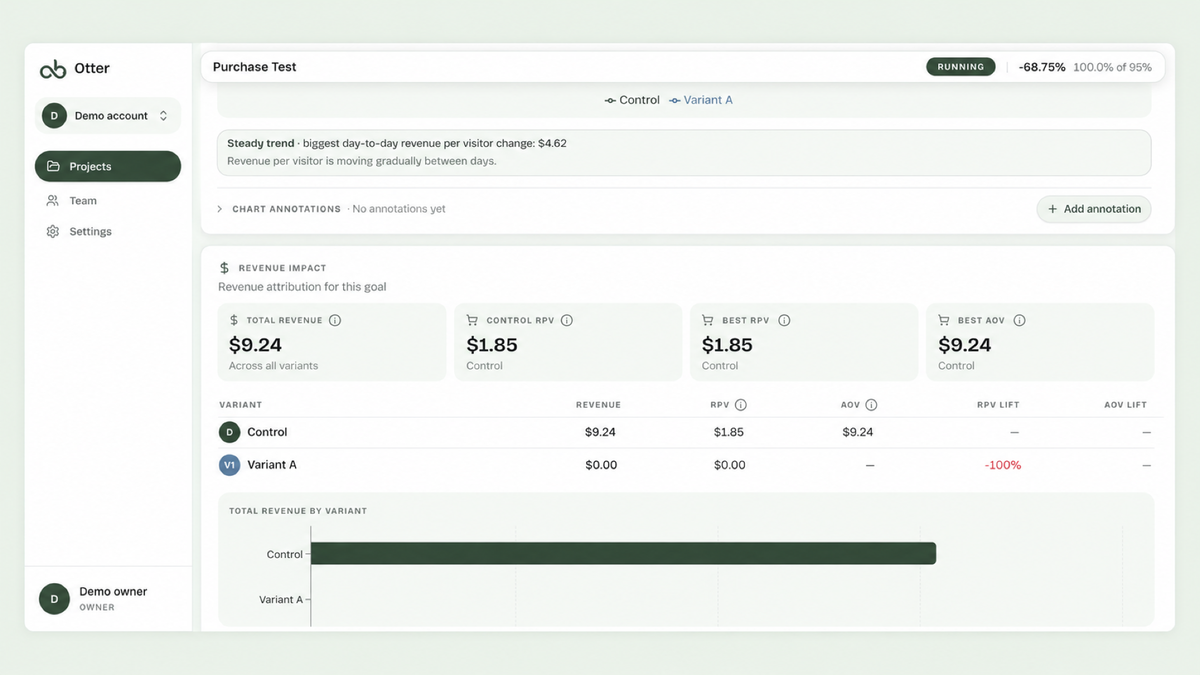Viewport: 1200px width, 675px height.
Task: Click the Settings gear icon
Action: [x=53, y=232]
